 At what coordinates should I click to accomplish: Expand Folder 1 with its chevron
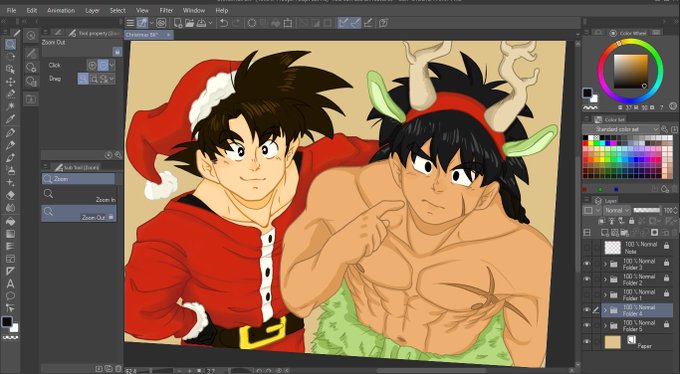coord(605,295)
